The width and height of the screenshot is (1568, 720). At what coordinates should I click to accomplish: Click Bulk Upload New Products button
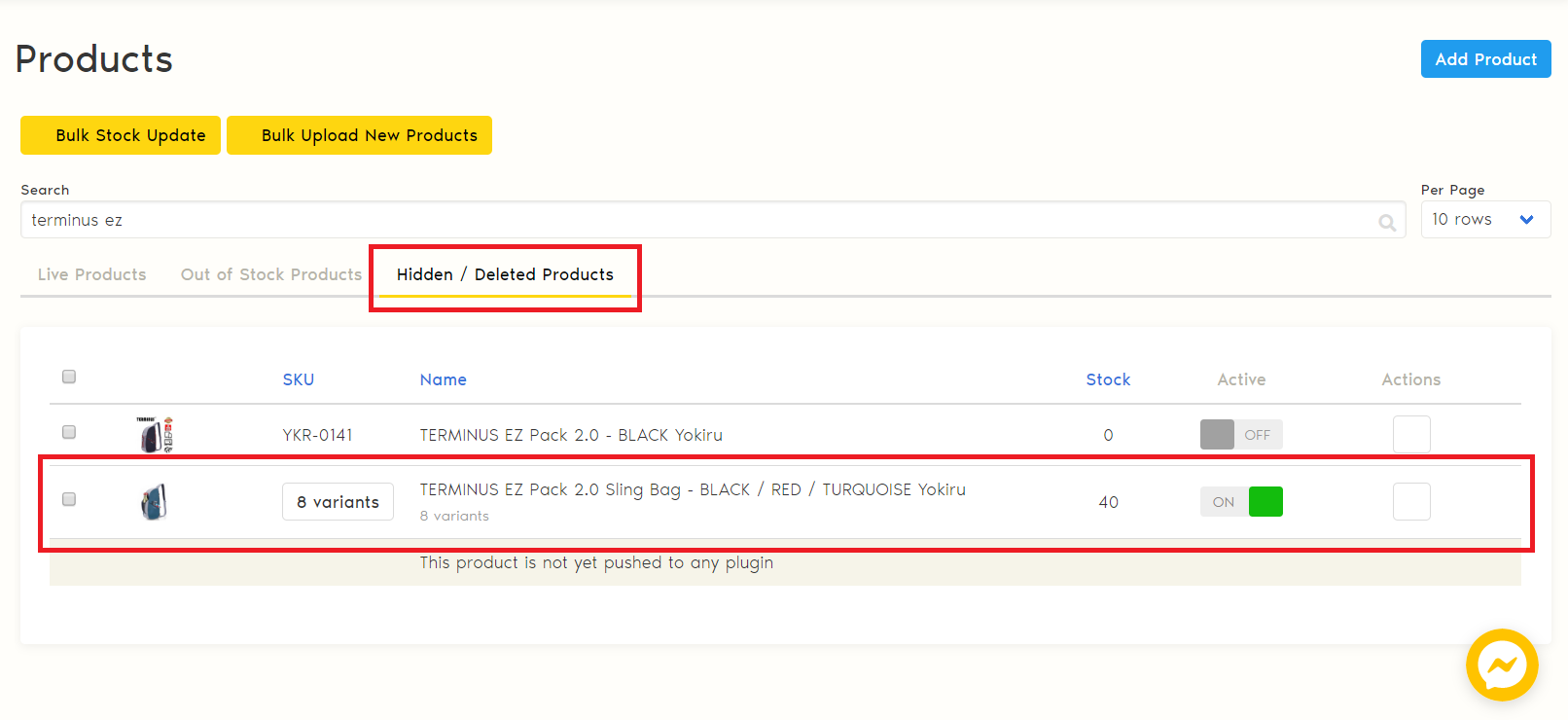point(359,135)
